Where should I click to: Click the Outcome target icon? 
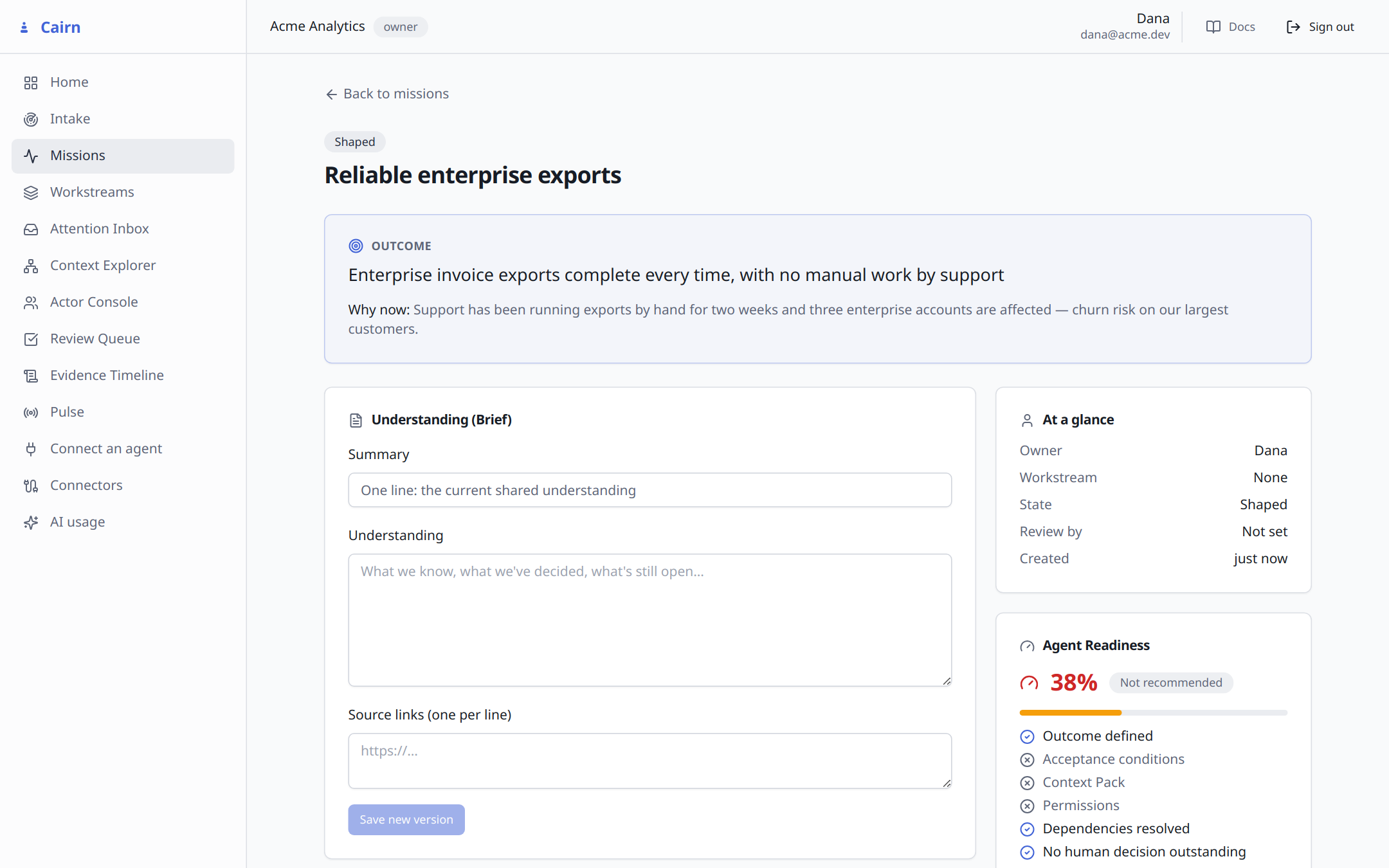click(x=356, y=246)
